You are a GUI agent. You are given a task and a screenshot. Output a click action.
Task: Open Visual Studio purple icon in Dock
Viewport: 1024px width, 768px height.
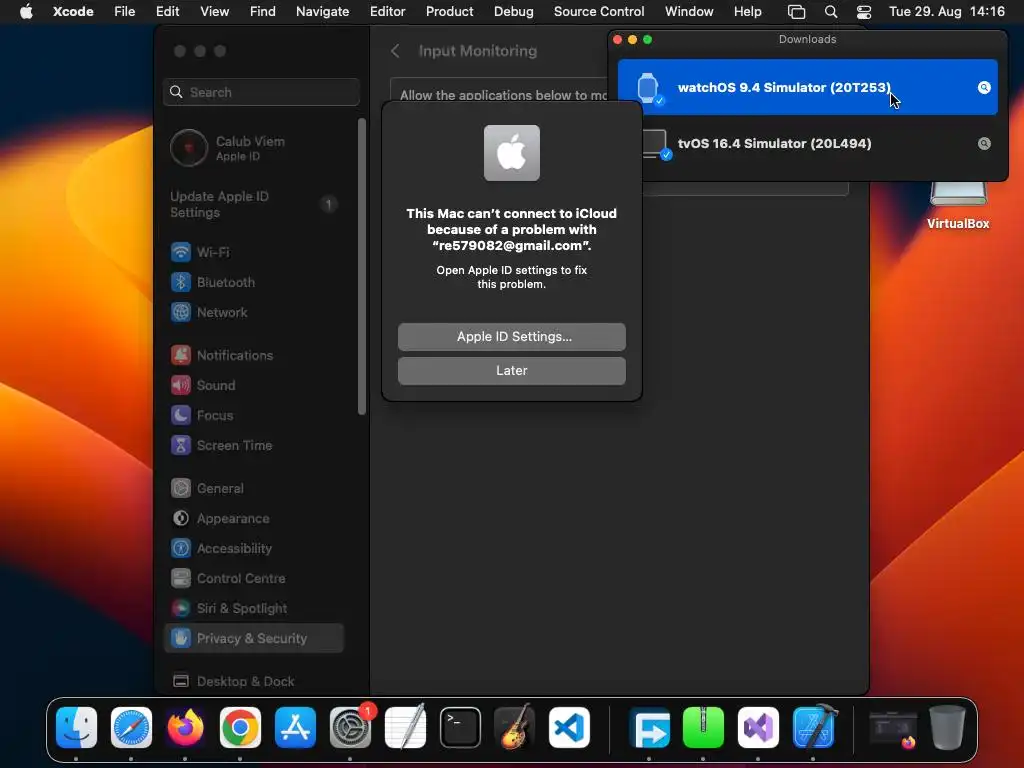758,727
